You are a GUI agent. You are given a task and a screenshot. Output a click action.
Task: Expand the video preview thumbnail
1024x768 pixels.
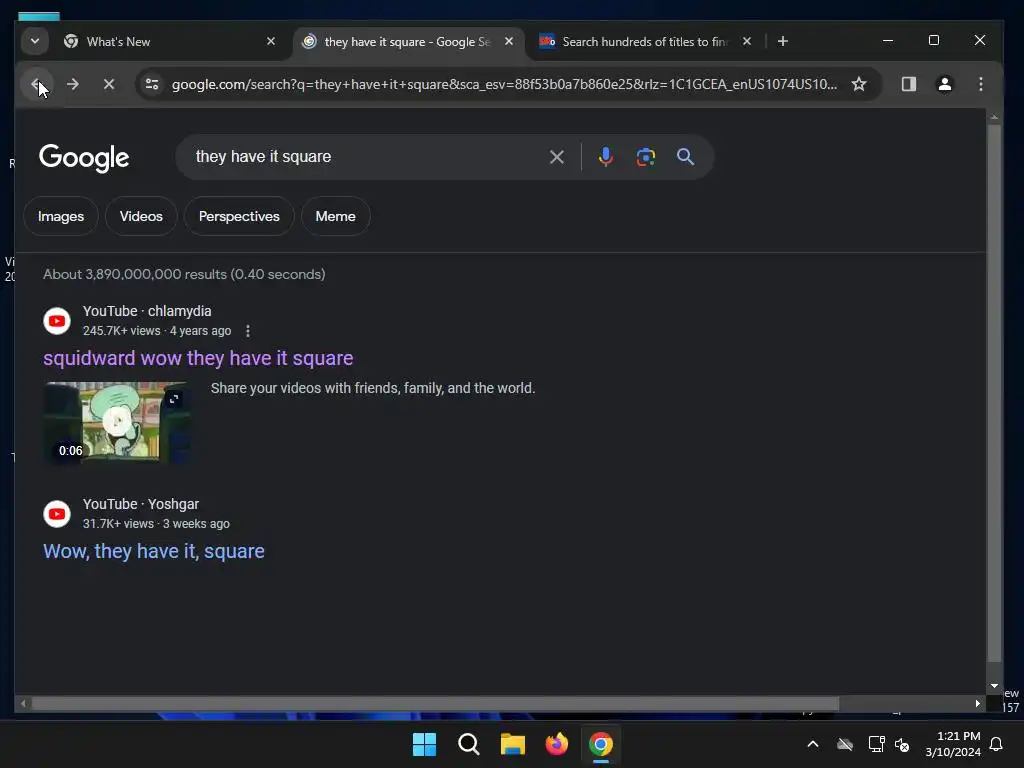174,398
